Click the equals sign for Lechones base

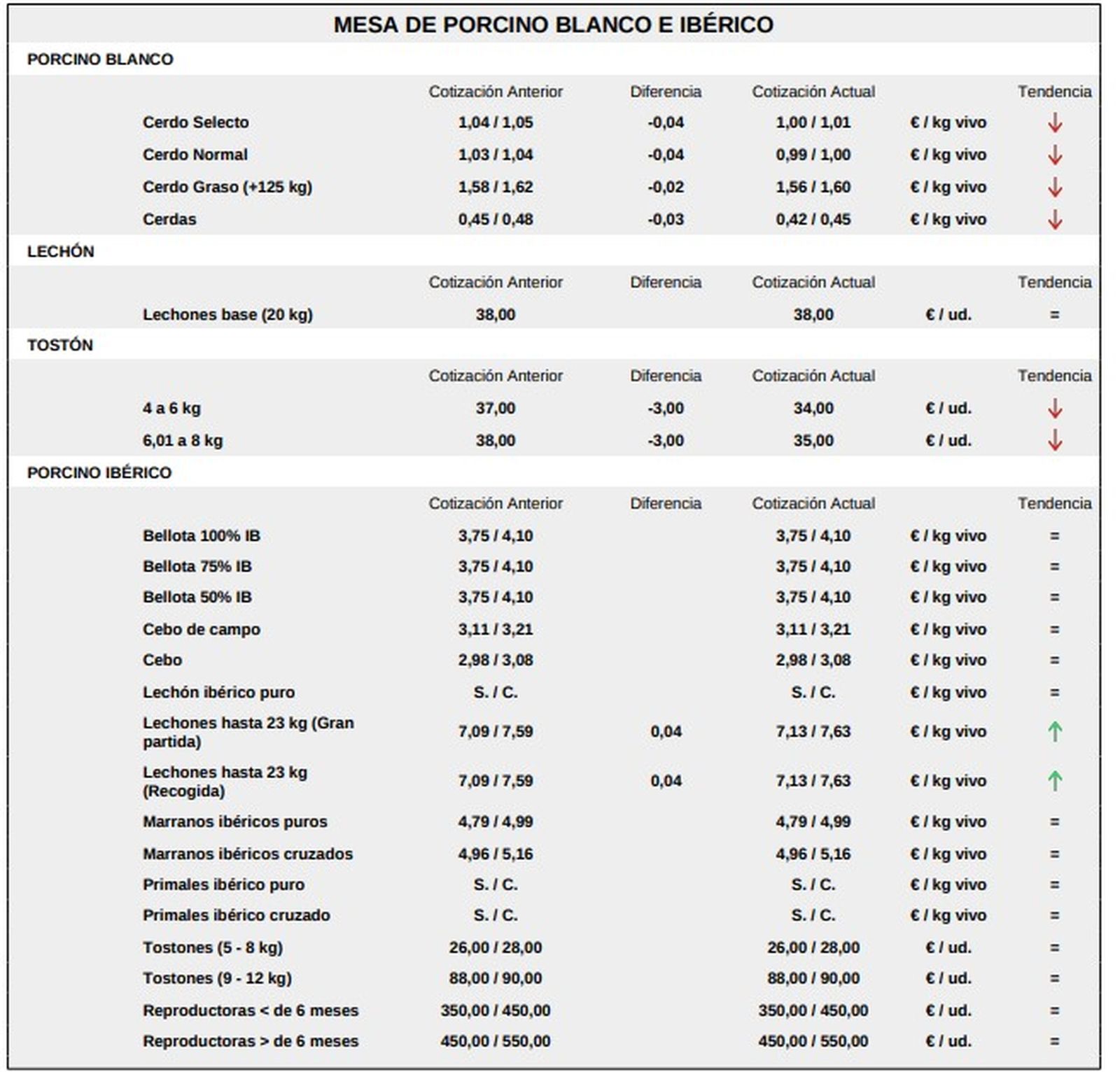coord(1054,315)
